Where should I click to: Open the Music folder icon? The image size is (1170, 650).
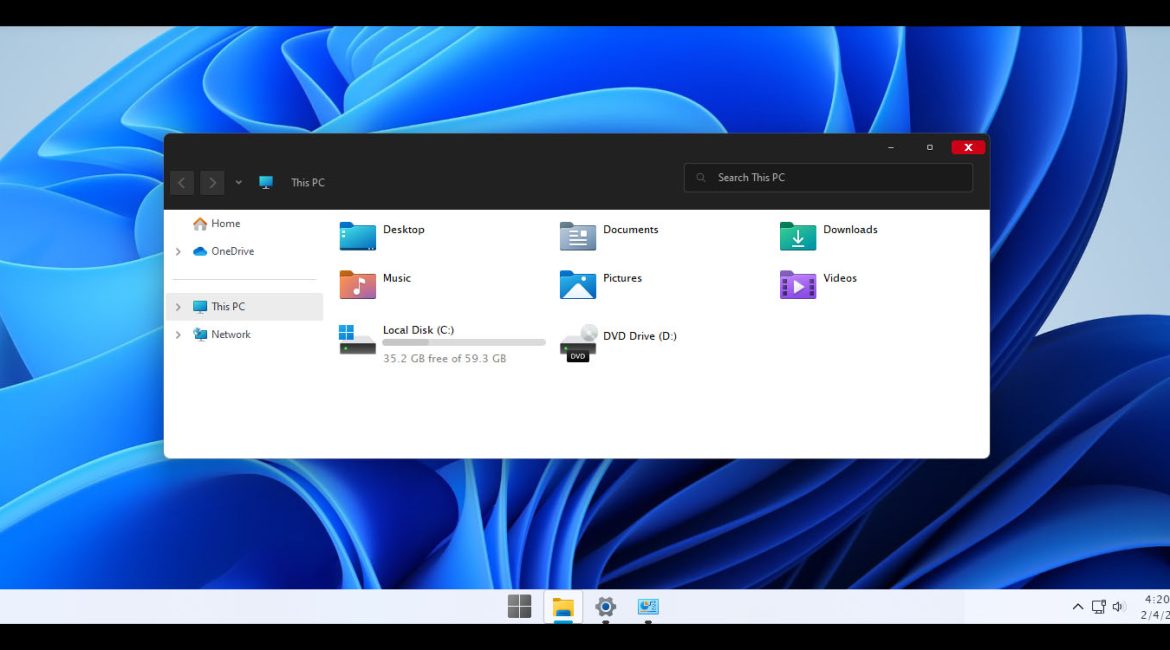[357, 284]
